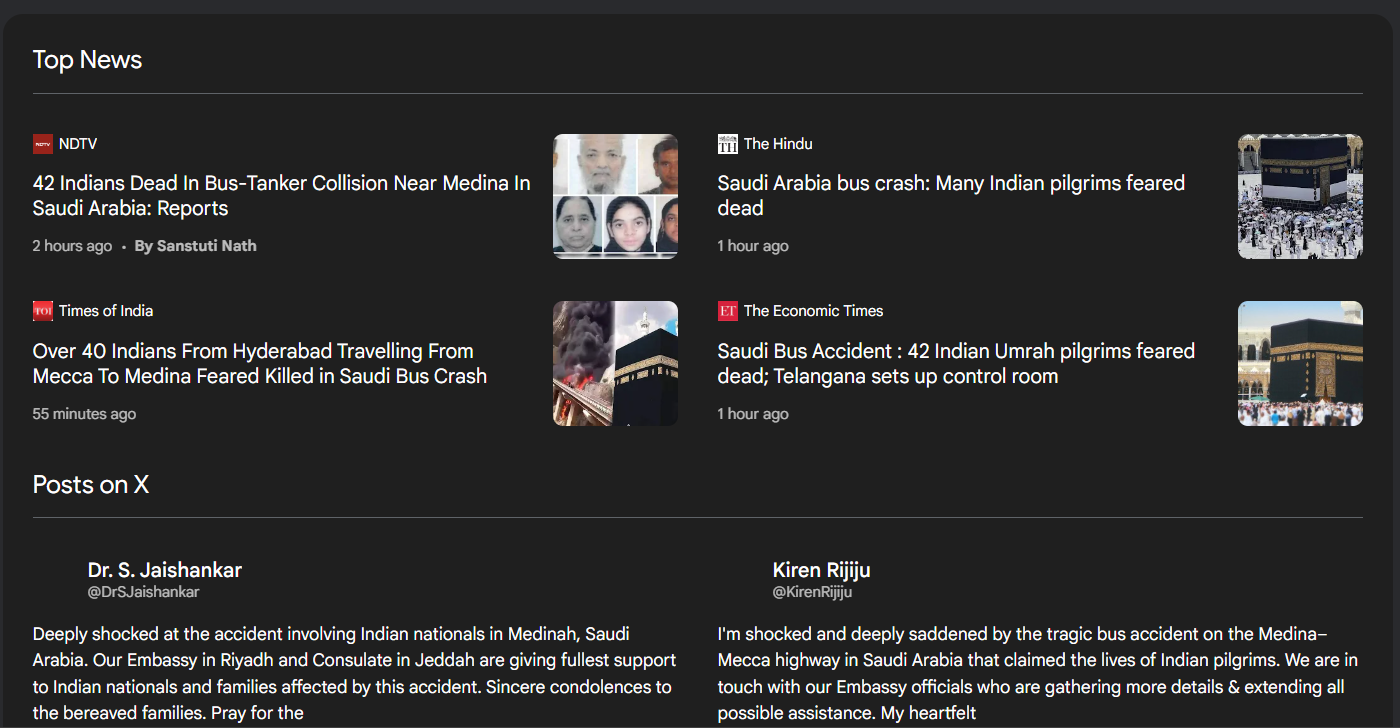Click the Times of India logo icon
Viewport: 1400px width, 728px height.
coord(42,311)
